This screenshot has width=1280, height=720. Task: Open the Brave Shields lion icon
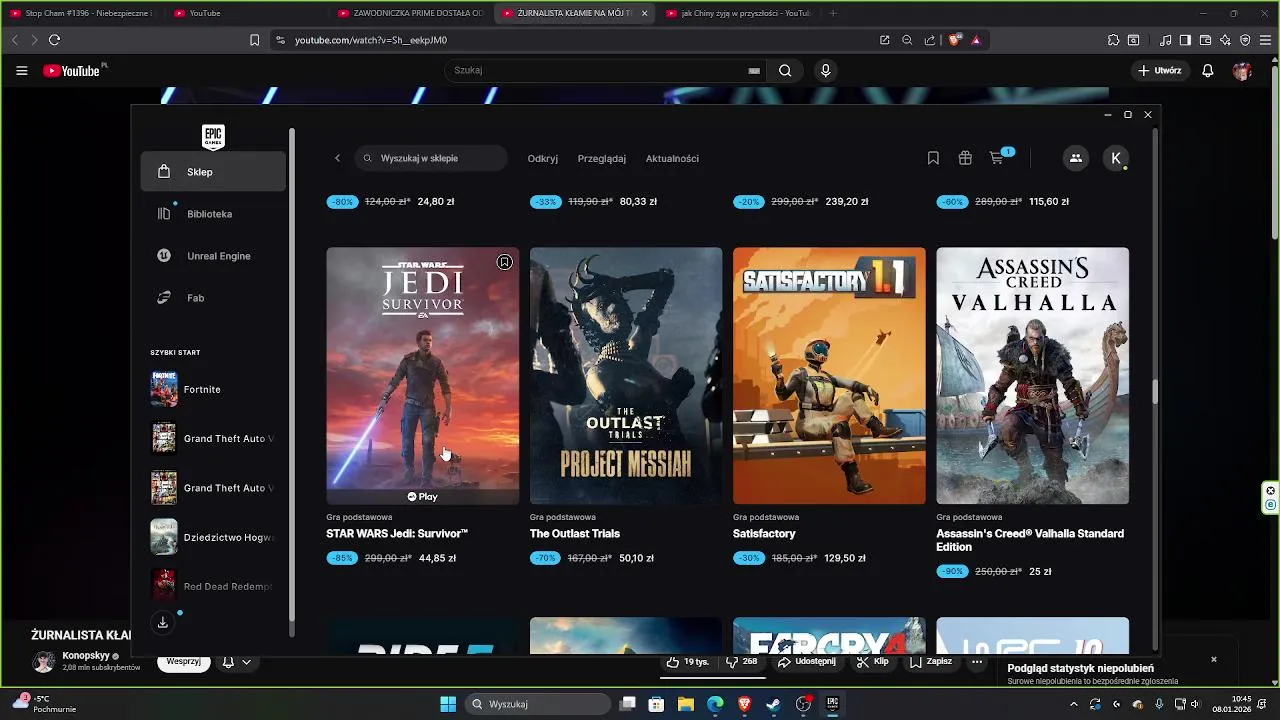pyautogui.click(x=955, y=40)
